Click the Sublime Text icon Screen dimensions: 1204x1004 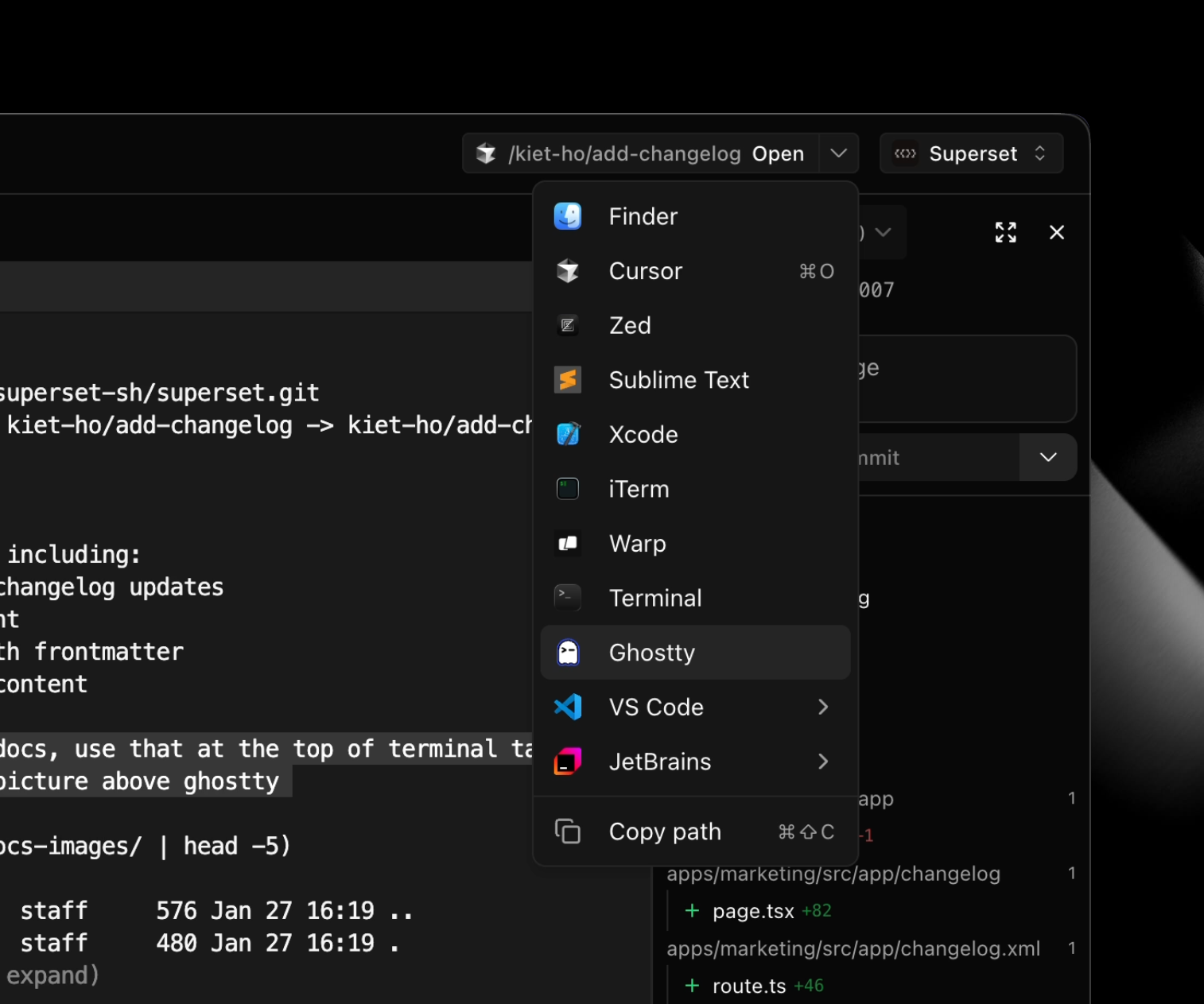pyautogui.click(x=568, y=380)
